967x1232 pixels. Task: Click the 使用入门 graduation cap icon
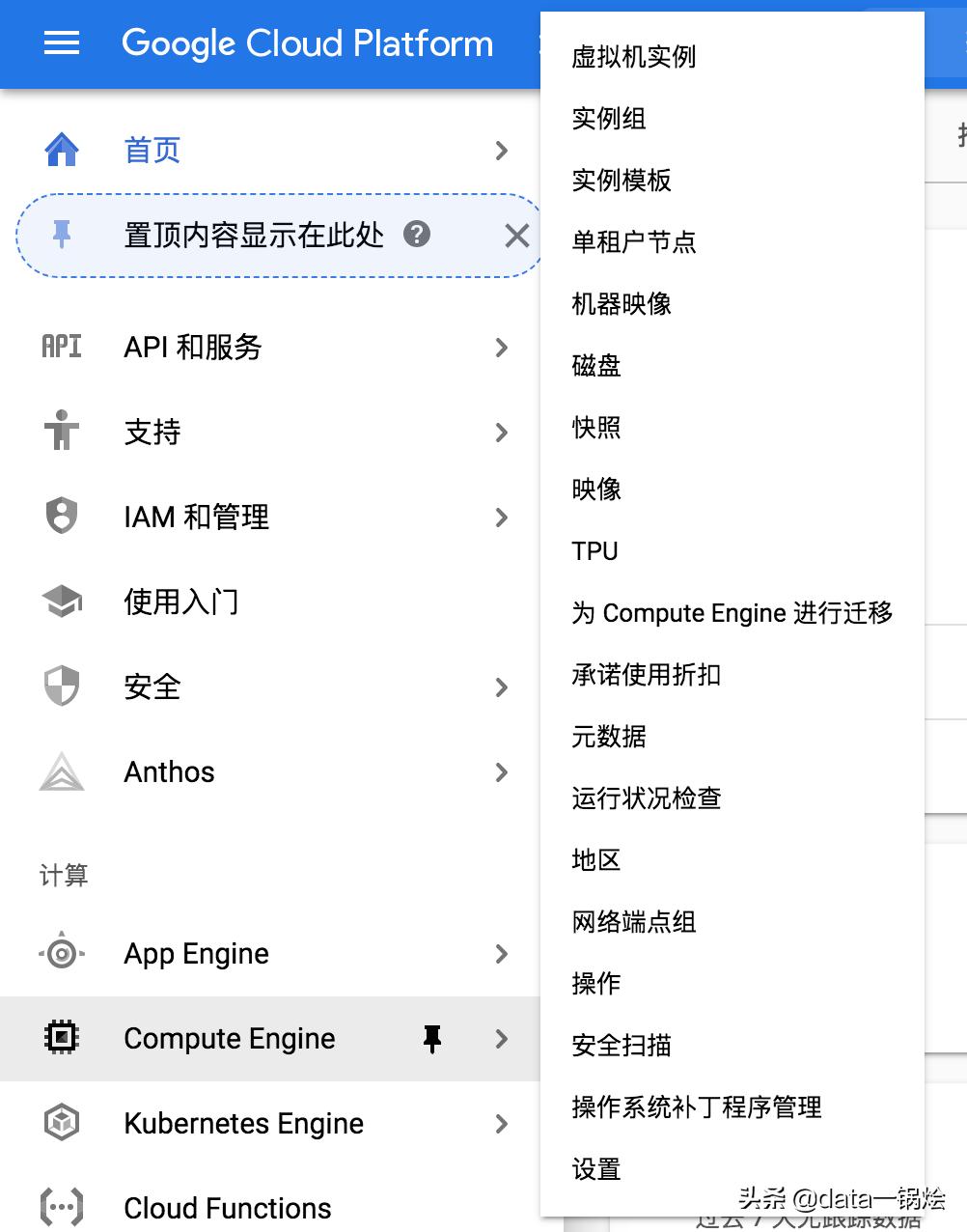coord(62,602)
